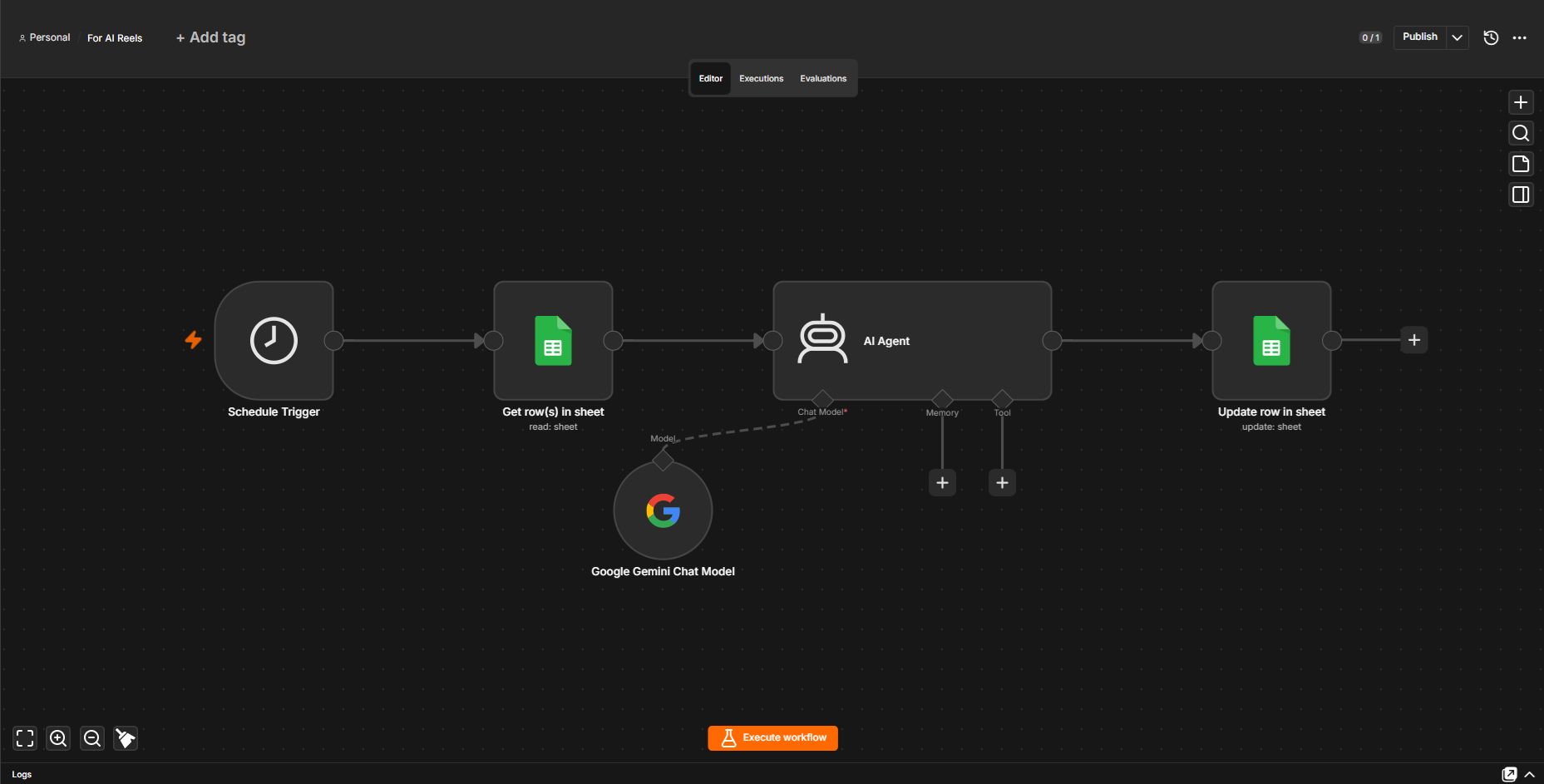Switch to the Executions tab
This screenshot has height=784, width=1544.
tap(761, 78)
